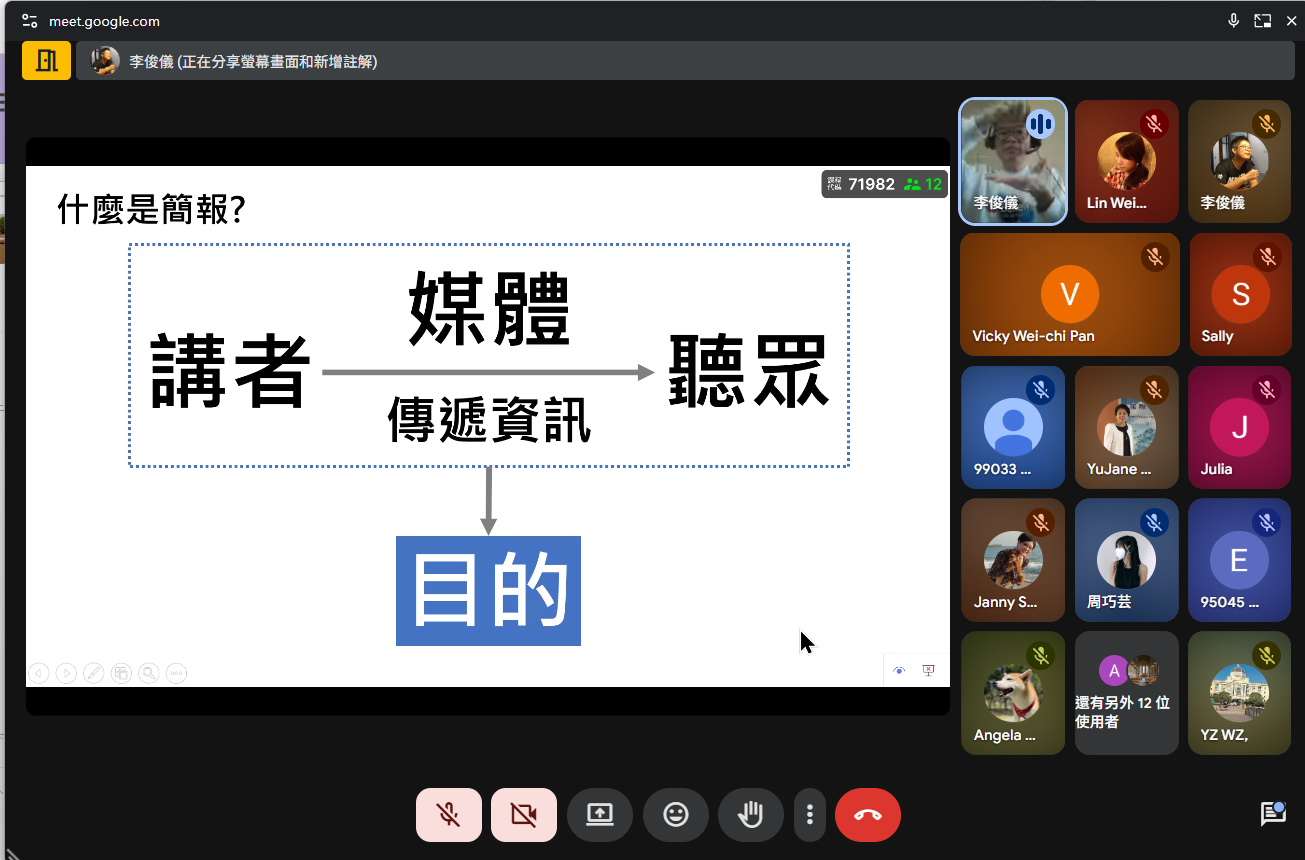Screen dimensions: 1305x860
Task: Select the Sally participant tile
Action: click(1239, 295)
